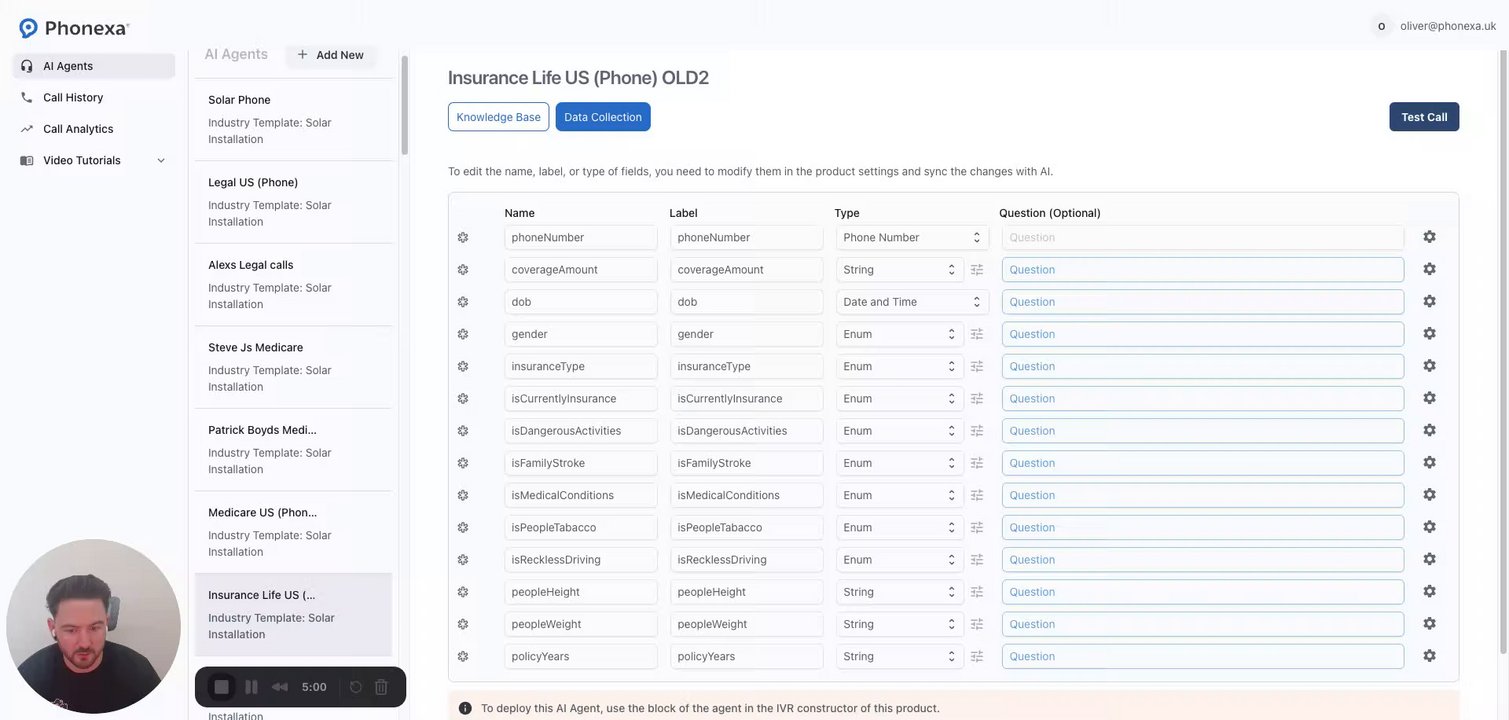Viewport: 1509px width, 720px height.
Task: Click the Test Call button
Action: pos(1423,117)
